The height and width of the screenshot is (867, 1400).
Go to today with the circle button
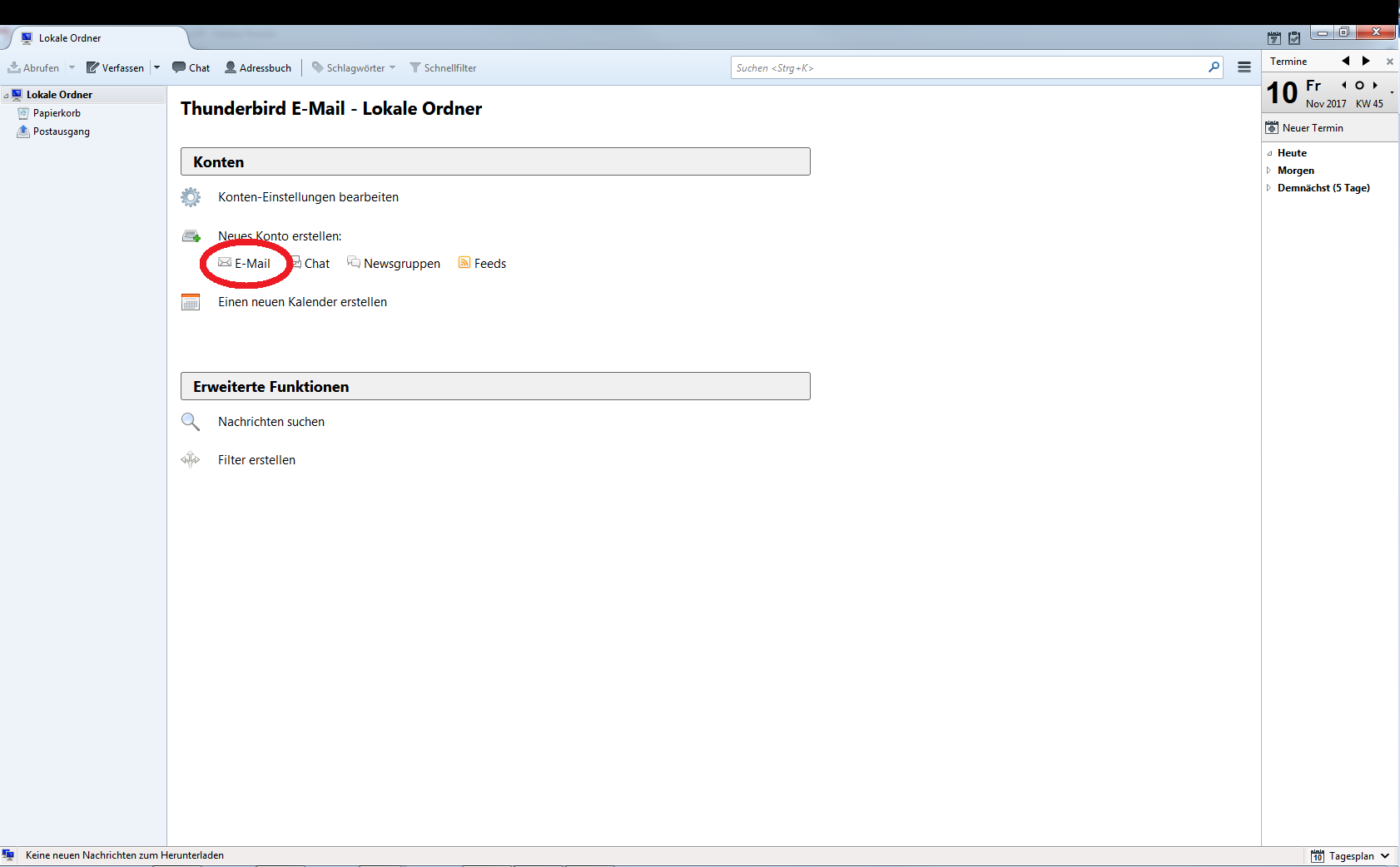tap(1359, 85)
